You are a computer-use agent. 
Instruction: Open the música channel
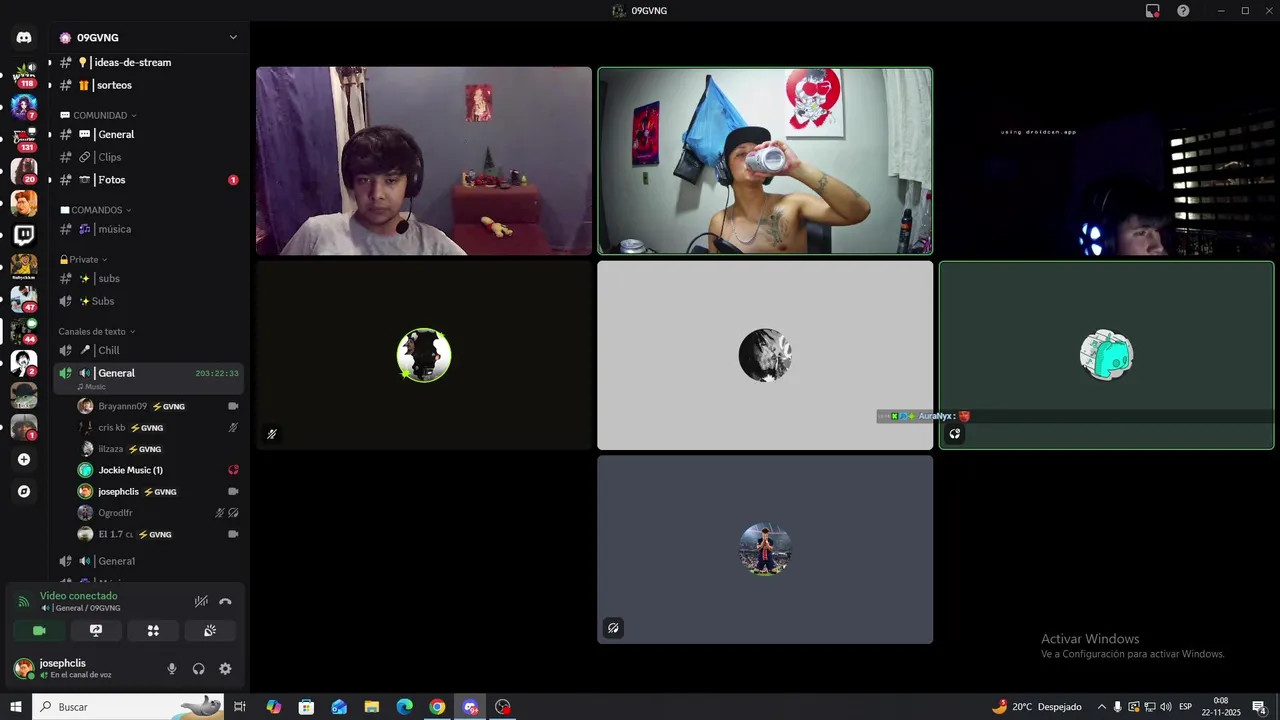[148, 229]
